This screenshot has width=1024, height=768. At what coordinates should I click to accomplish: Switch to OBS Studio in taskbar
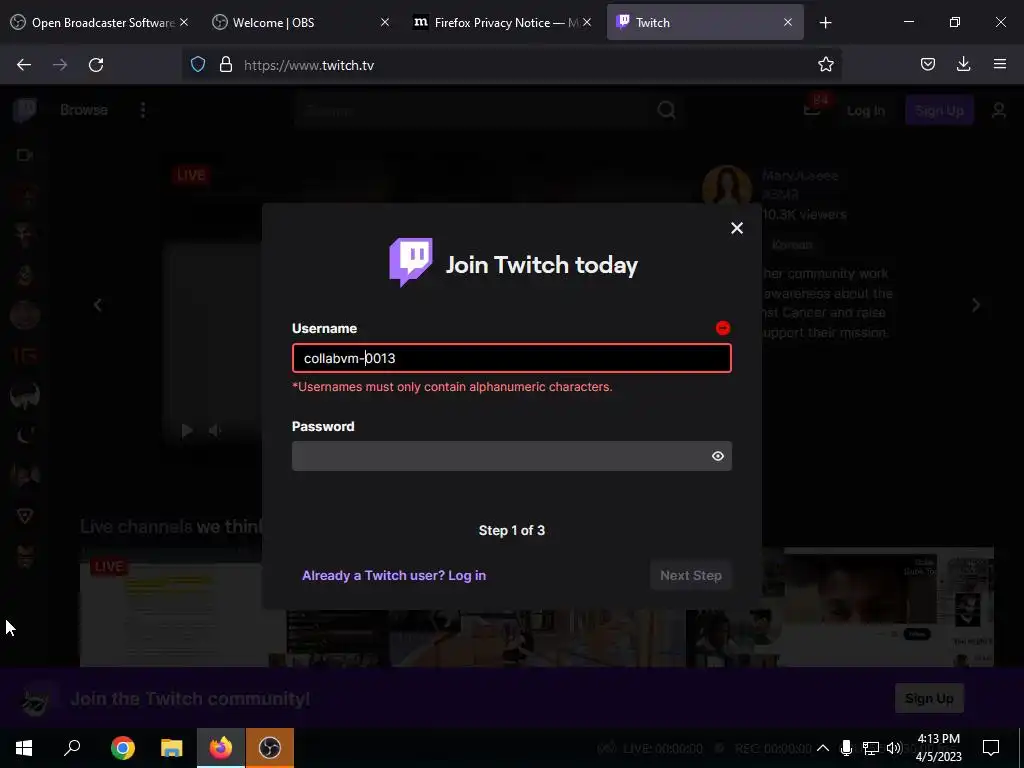[270, 748]
